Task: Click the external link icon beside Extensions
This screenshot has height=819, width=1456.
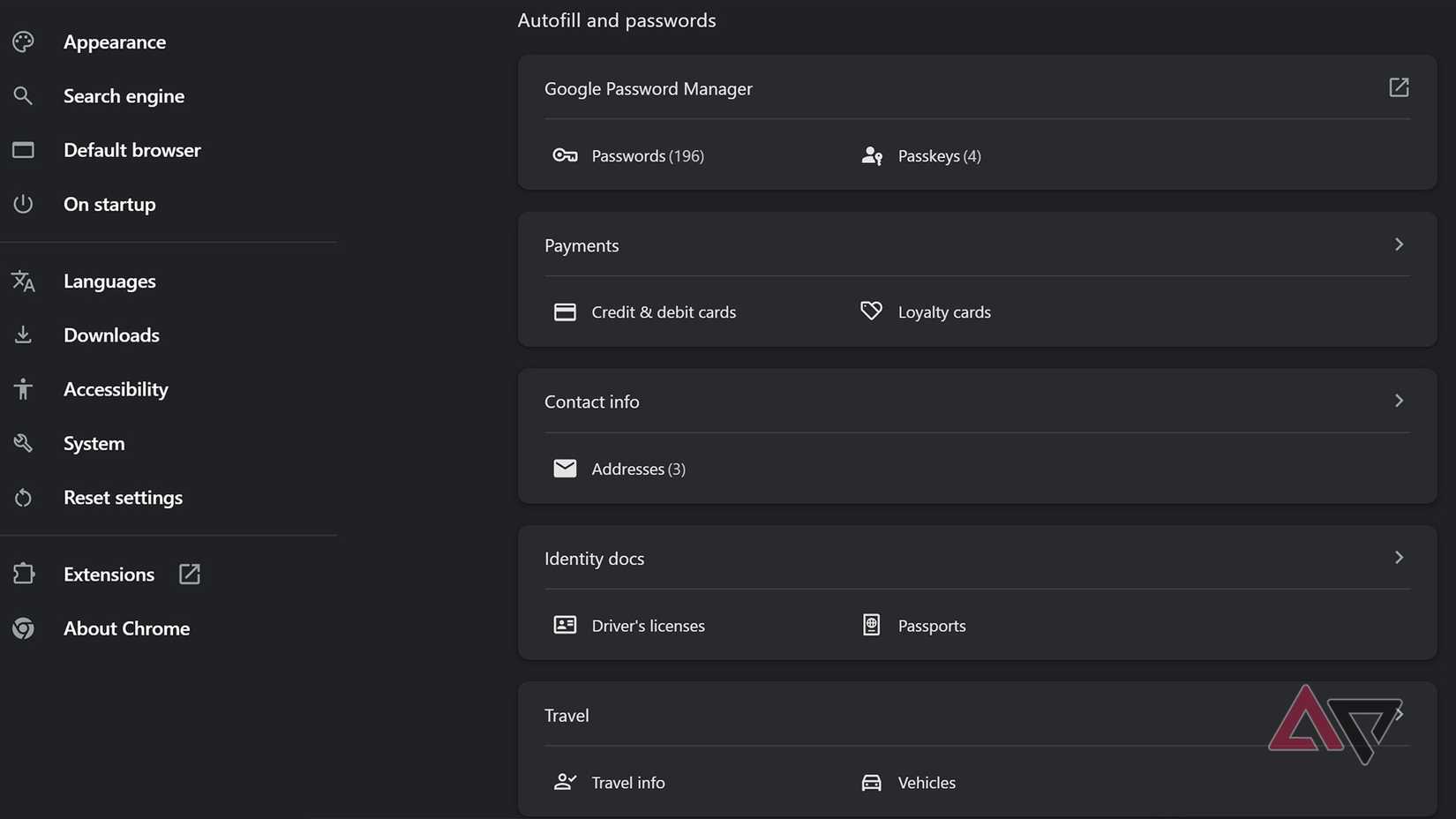Action: (x=190, y=574)
